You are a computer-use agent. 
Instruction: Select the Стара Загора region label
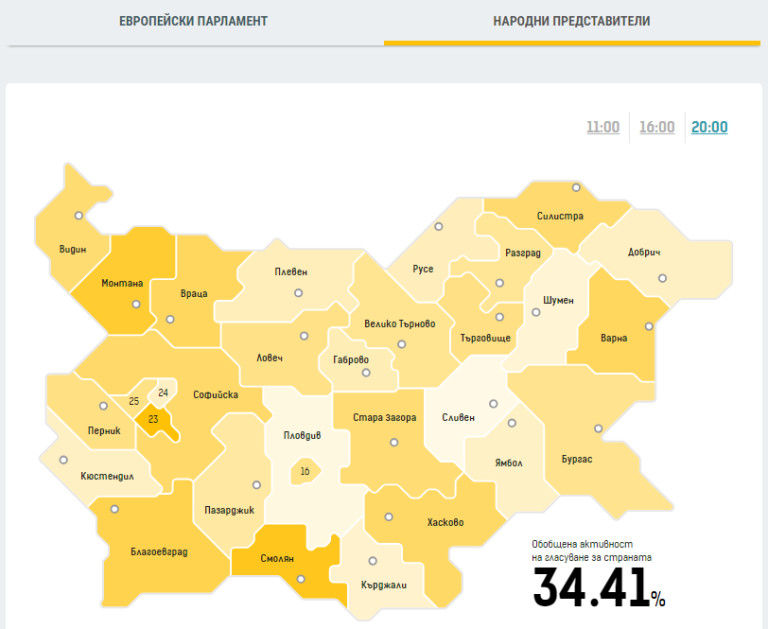click(385, 417)
